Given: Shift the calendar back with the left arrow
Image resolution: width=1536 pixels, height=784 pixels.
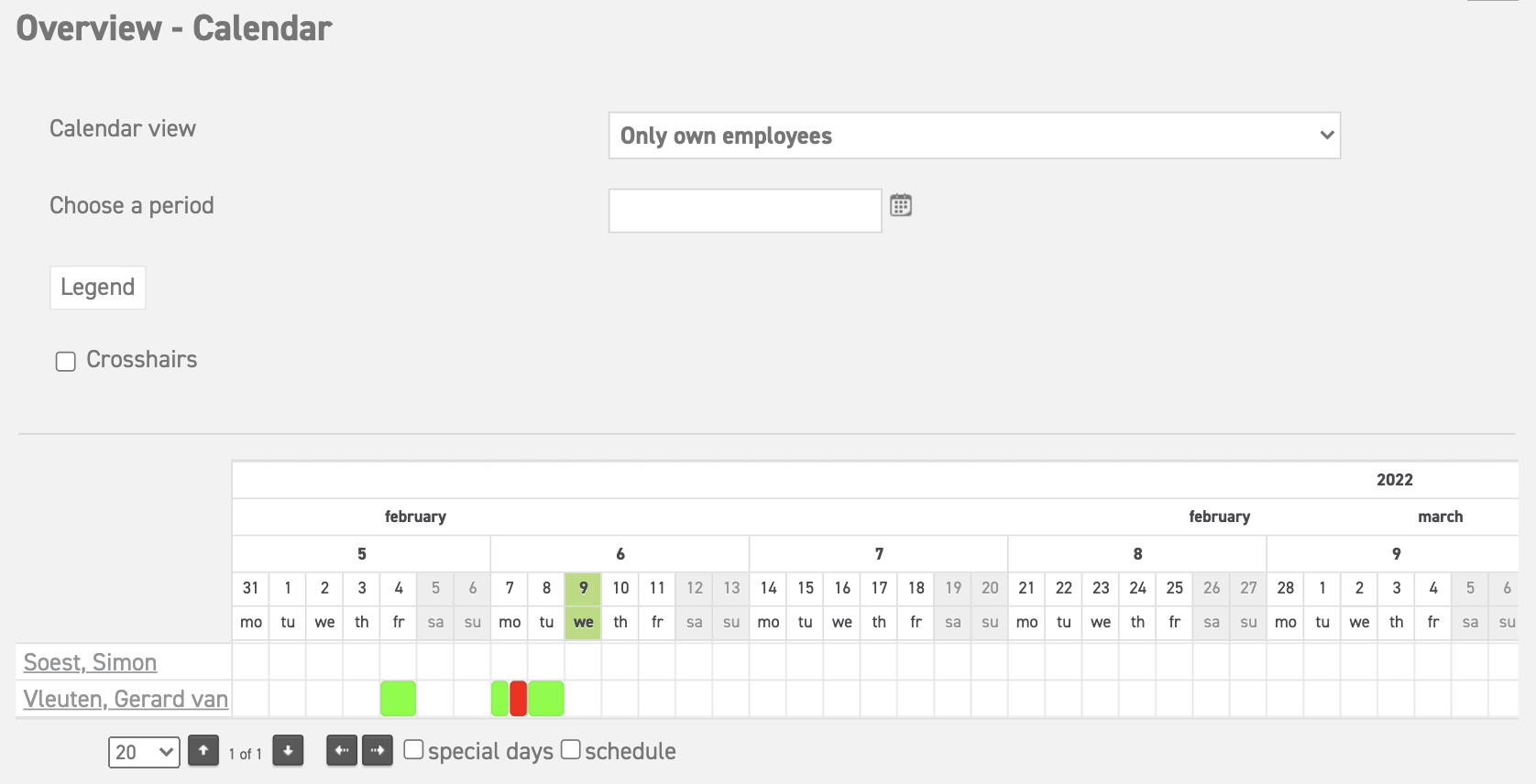Looking at the screenshot, I should [342, 751].
